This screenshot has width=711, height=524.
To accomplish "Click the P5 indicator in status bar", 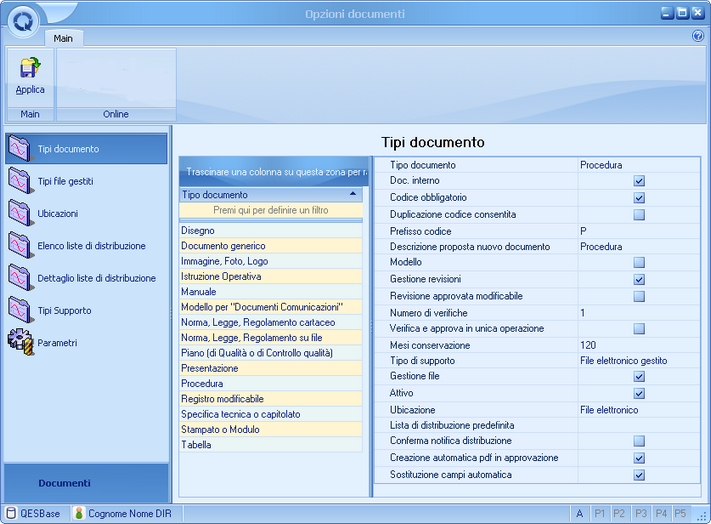I will pos(680,513).
